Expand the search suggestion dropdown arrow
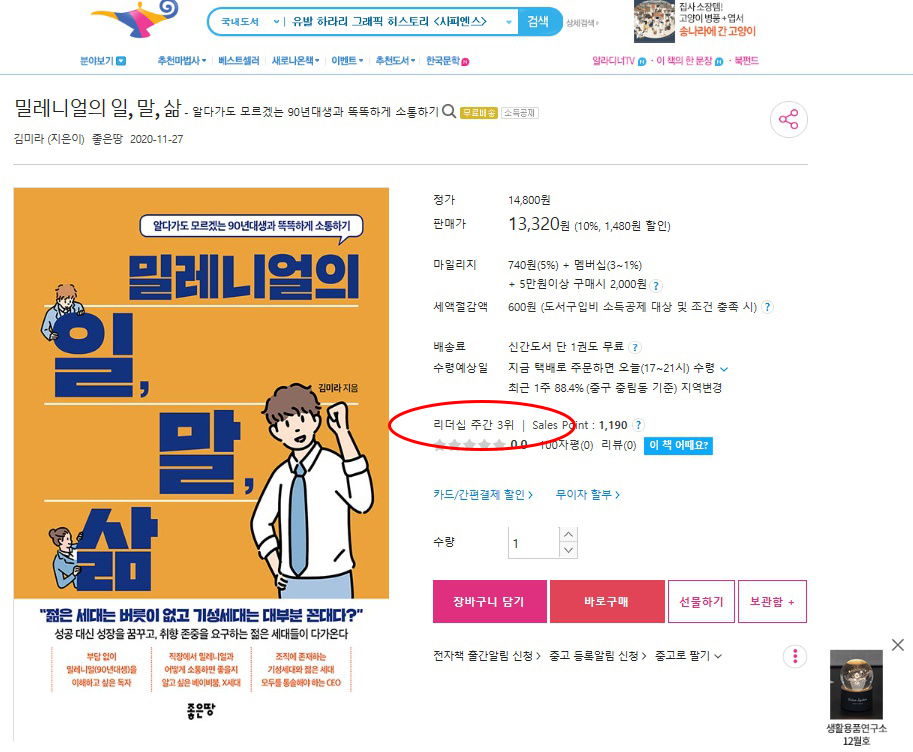 pos(509,22)
